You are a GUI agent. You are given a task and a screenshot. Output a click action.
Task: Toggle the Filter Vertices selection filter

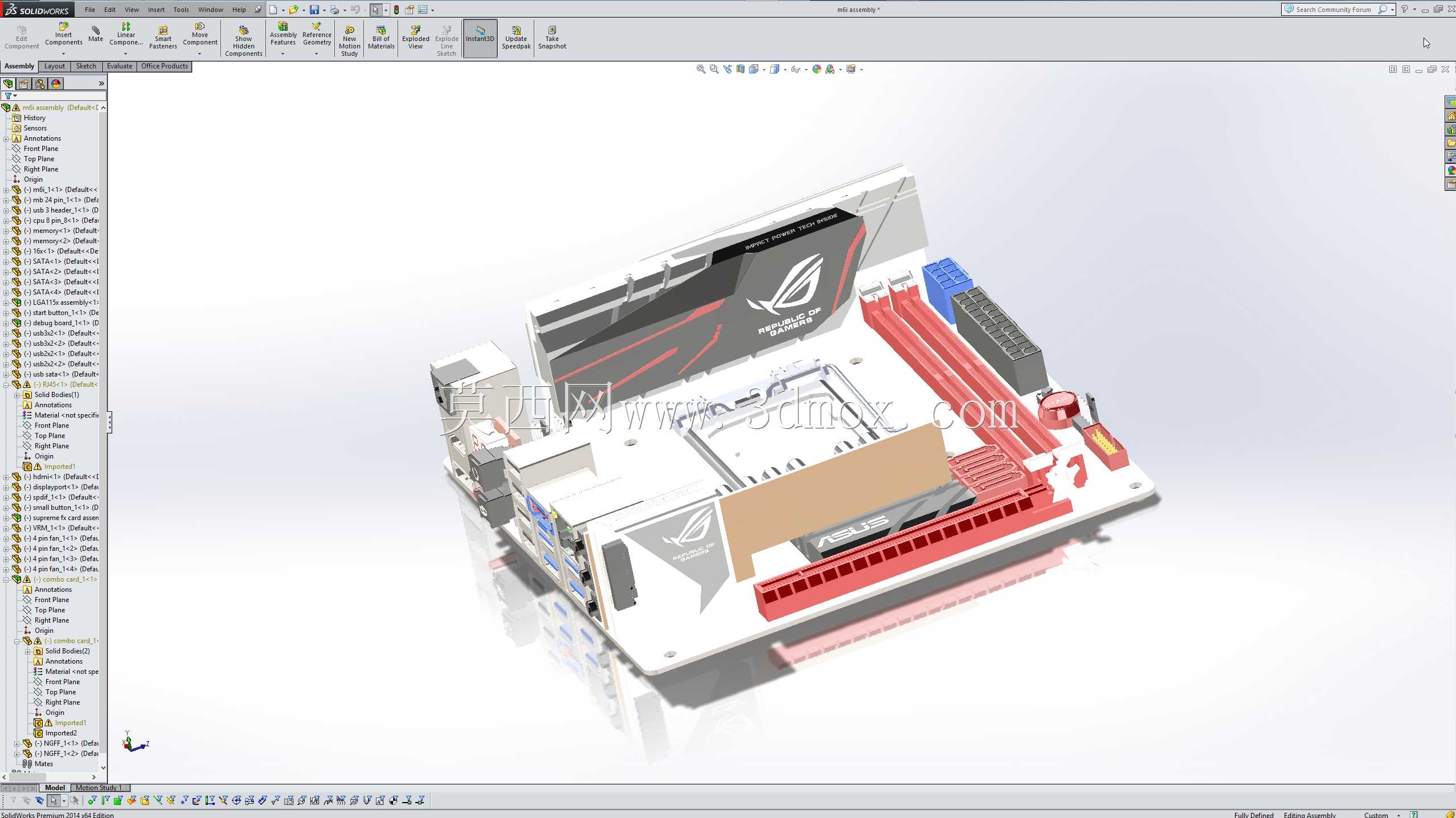(92, 800)
